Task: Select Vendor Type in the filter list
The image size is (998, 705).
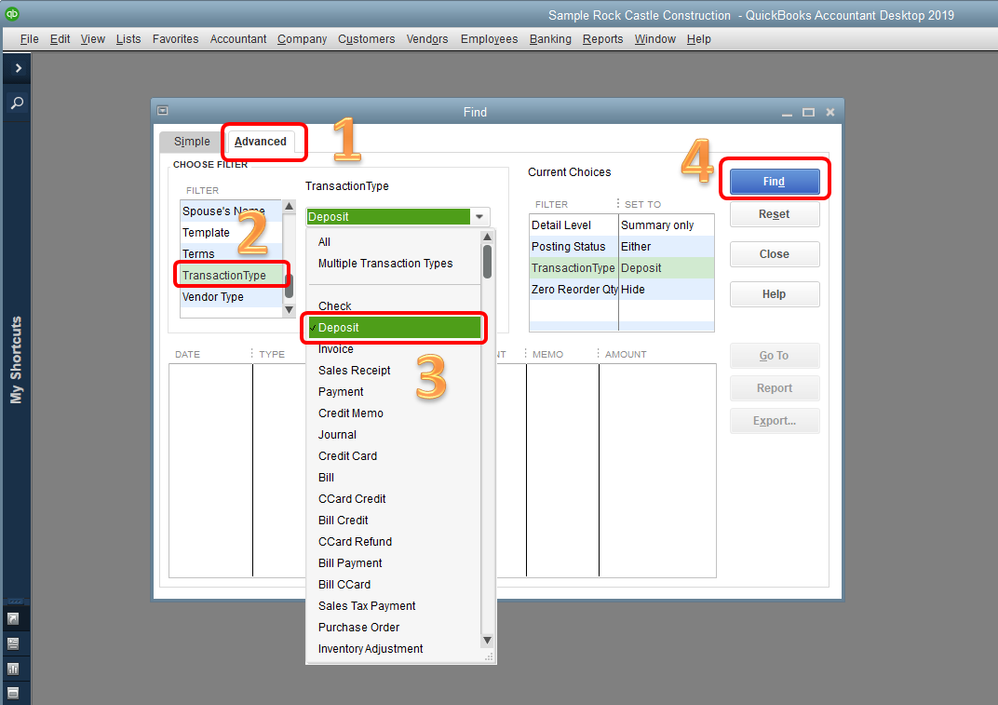Action: [x=231, y=297]
